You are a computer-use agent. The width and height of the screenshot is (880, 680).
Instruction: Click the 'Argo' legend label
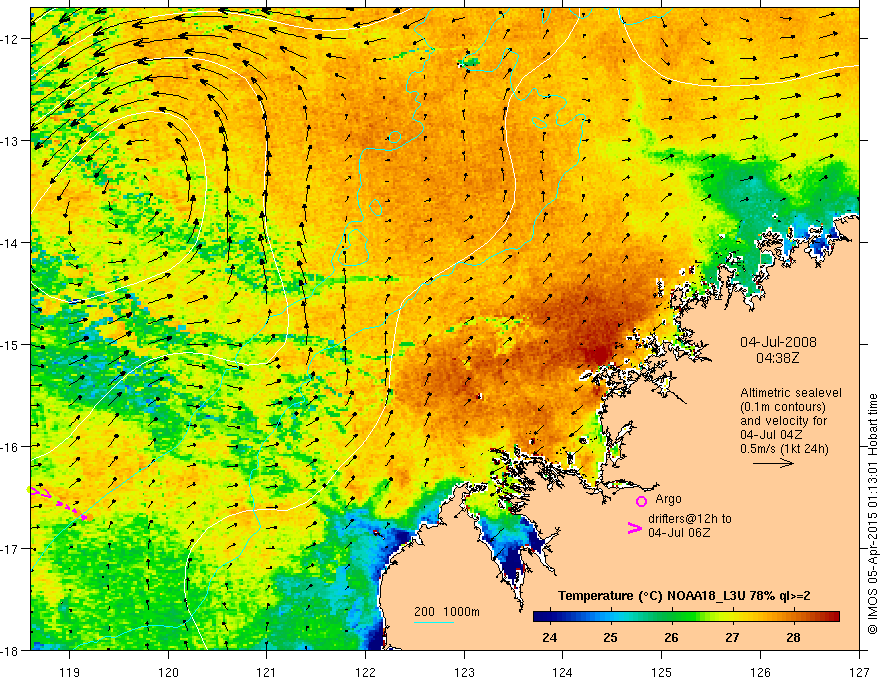[668, 499]
